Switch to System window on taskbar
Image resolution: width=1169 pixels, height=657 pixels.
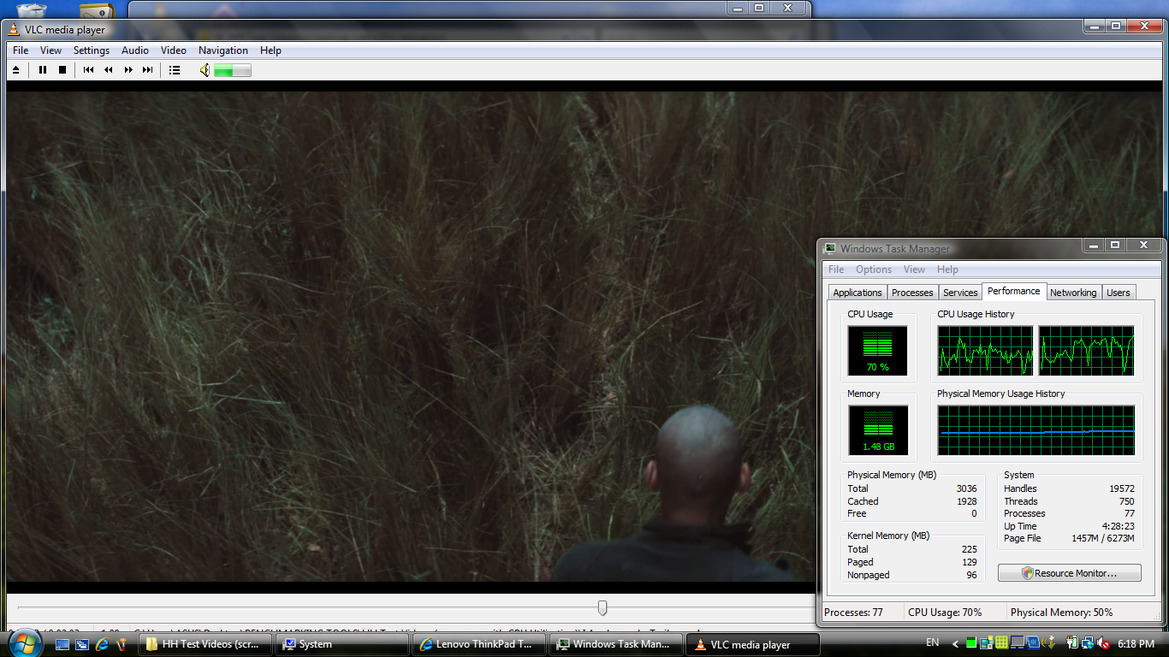pyautogui.click(x=341, y=644)
